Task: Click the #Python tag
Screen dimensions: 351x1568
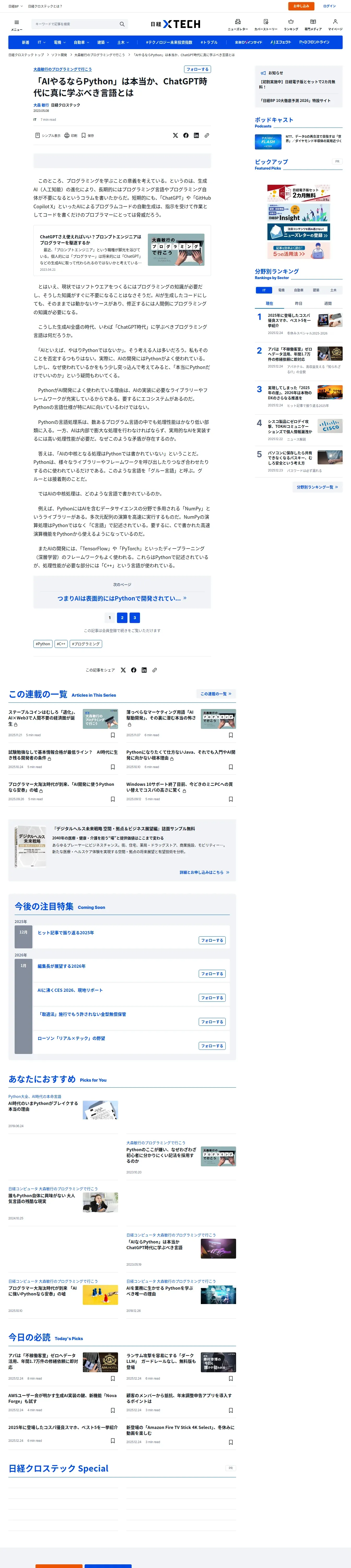Action: coord(43,644)
